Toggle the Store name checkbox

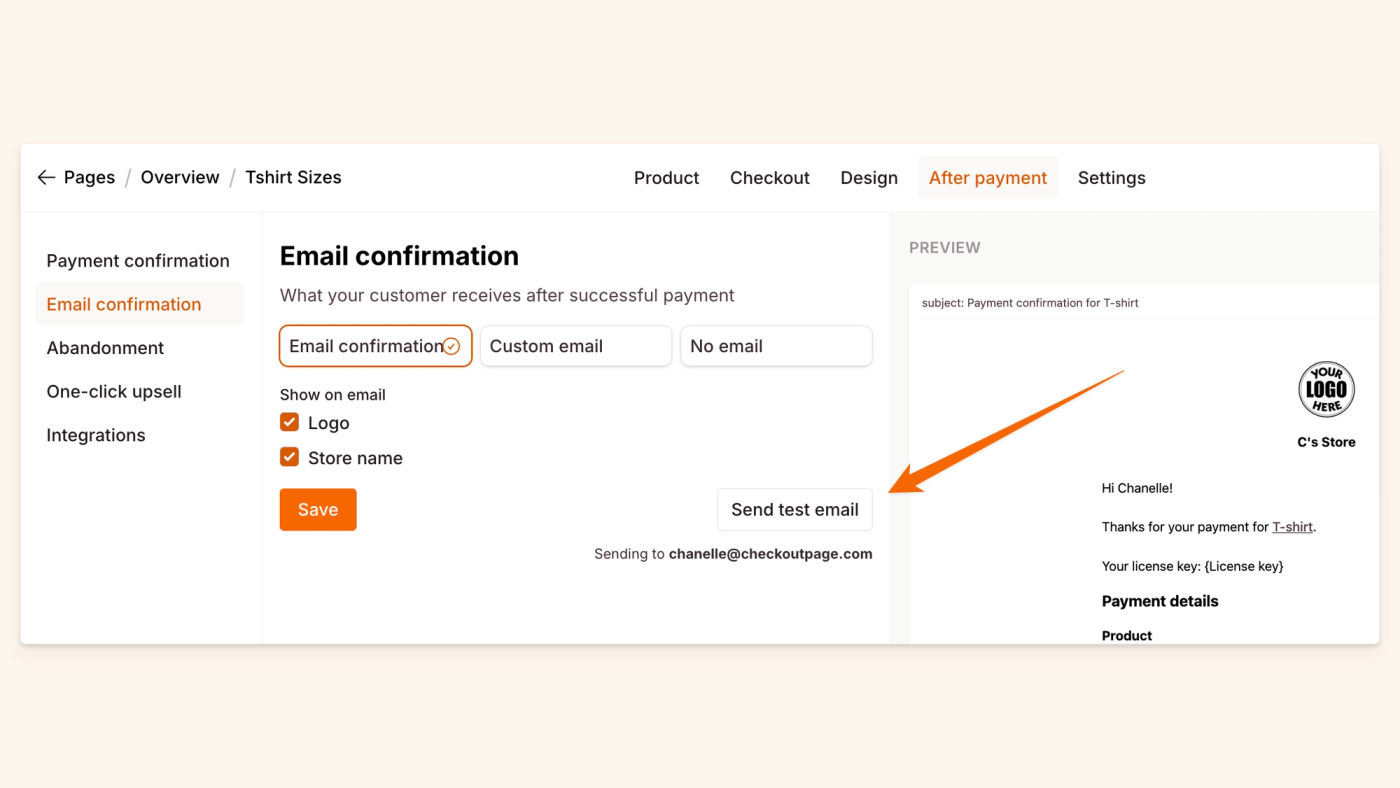click(290, 457)
